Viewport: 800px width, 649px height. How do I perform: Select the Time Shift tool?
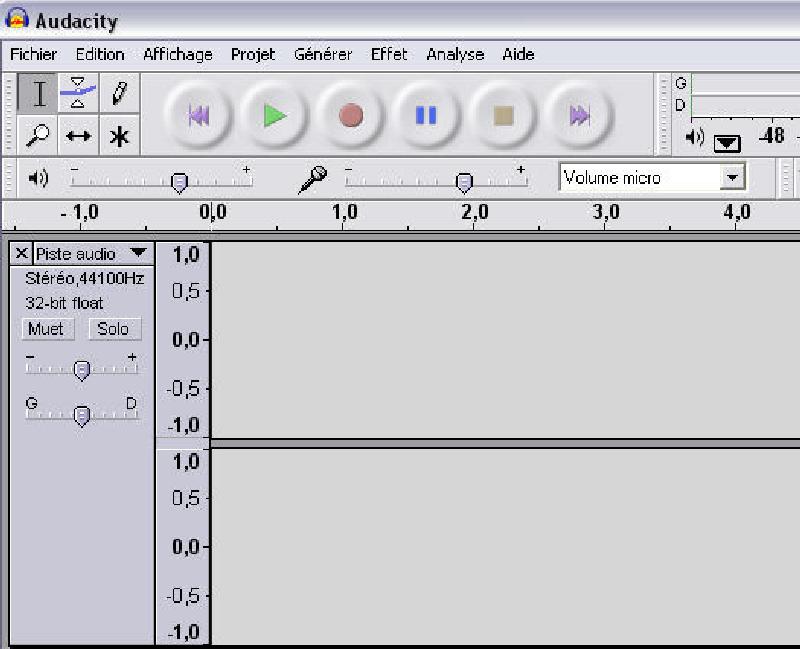[x=78, y=135]
